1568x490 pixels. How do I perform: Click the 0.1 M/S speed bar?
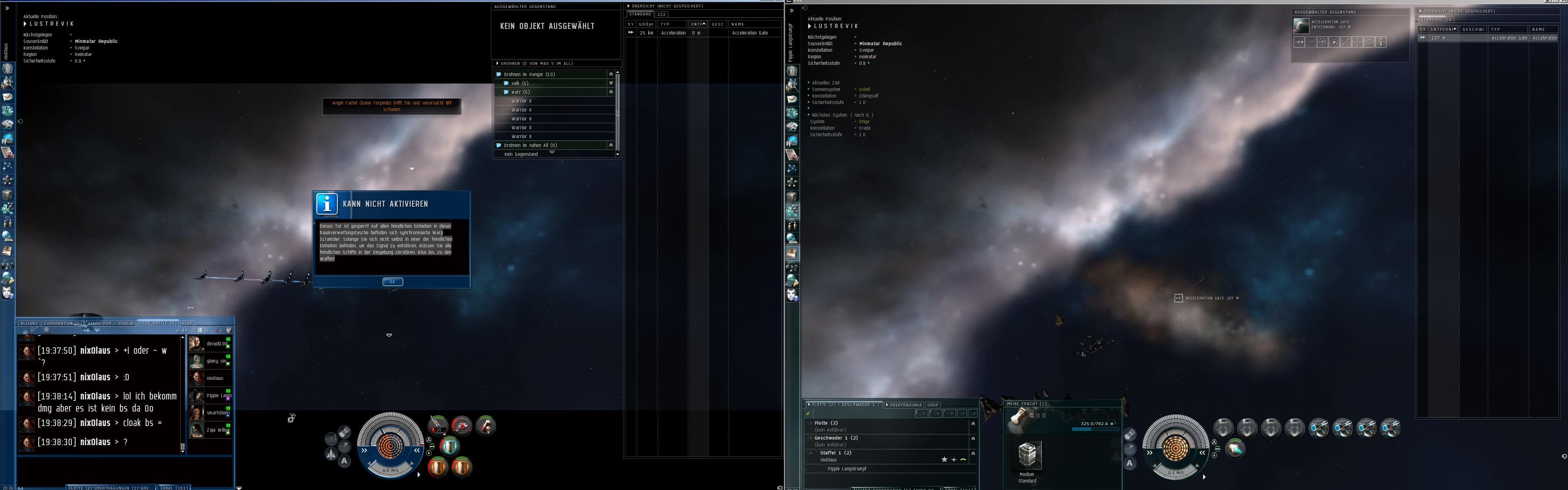pyautogui.click(x=1176, y=473)
